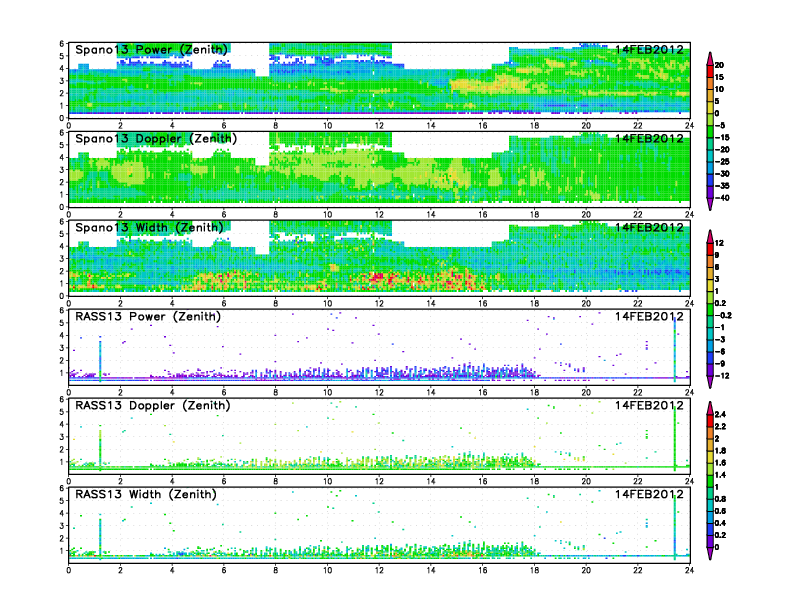Click hour tick 24 under RASS13 Width panel
This screenshot has width=792, height=612.
coord(689,570)
